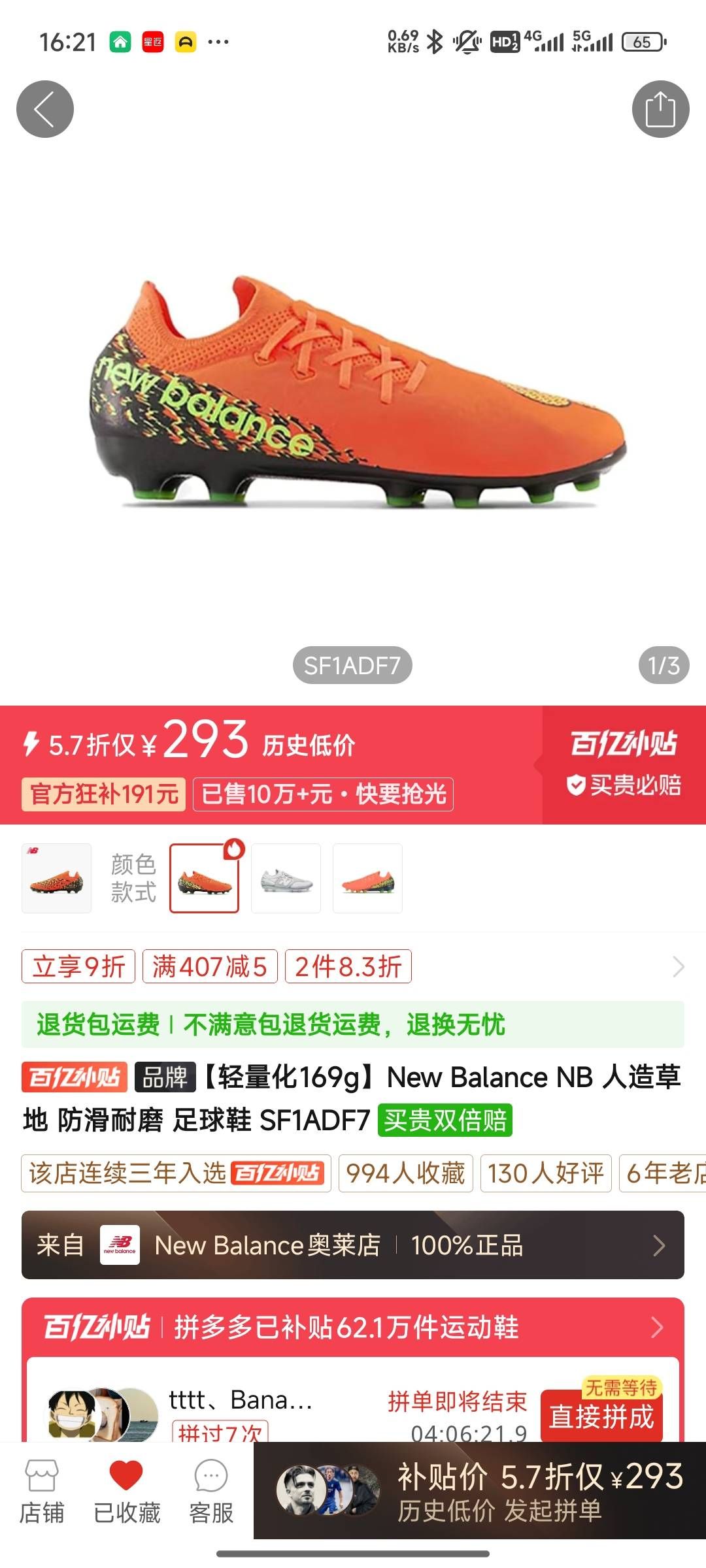The width and height of the screenshot is (706, 1568).
Task: Expand New Balance奥莱店 store banner arrow
Action: tap(659, 1245)
